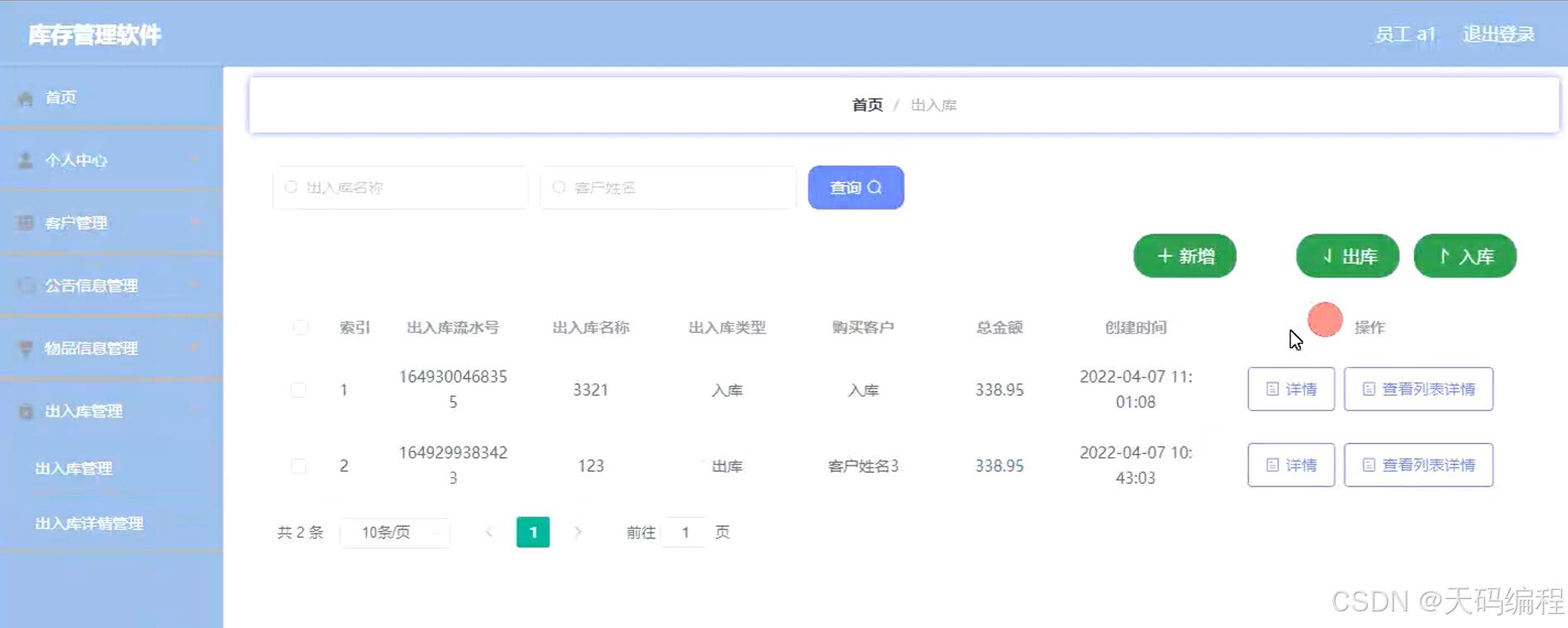Click the down arrow icon on 出库 button

(x=1328, y=256)
